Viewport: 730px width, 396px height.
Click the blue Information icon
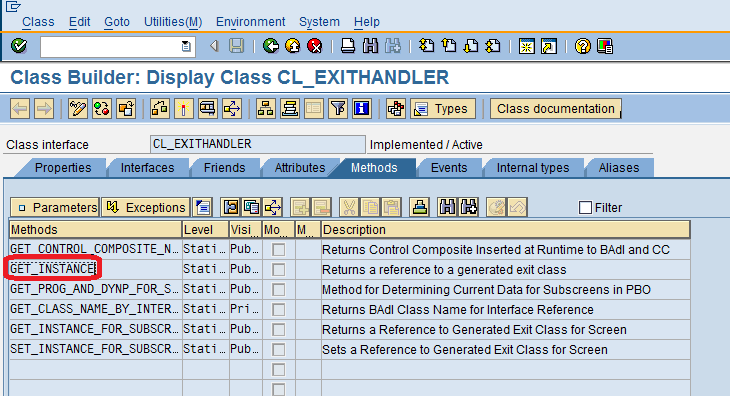click(x=362, y=109)
